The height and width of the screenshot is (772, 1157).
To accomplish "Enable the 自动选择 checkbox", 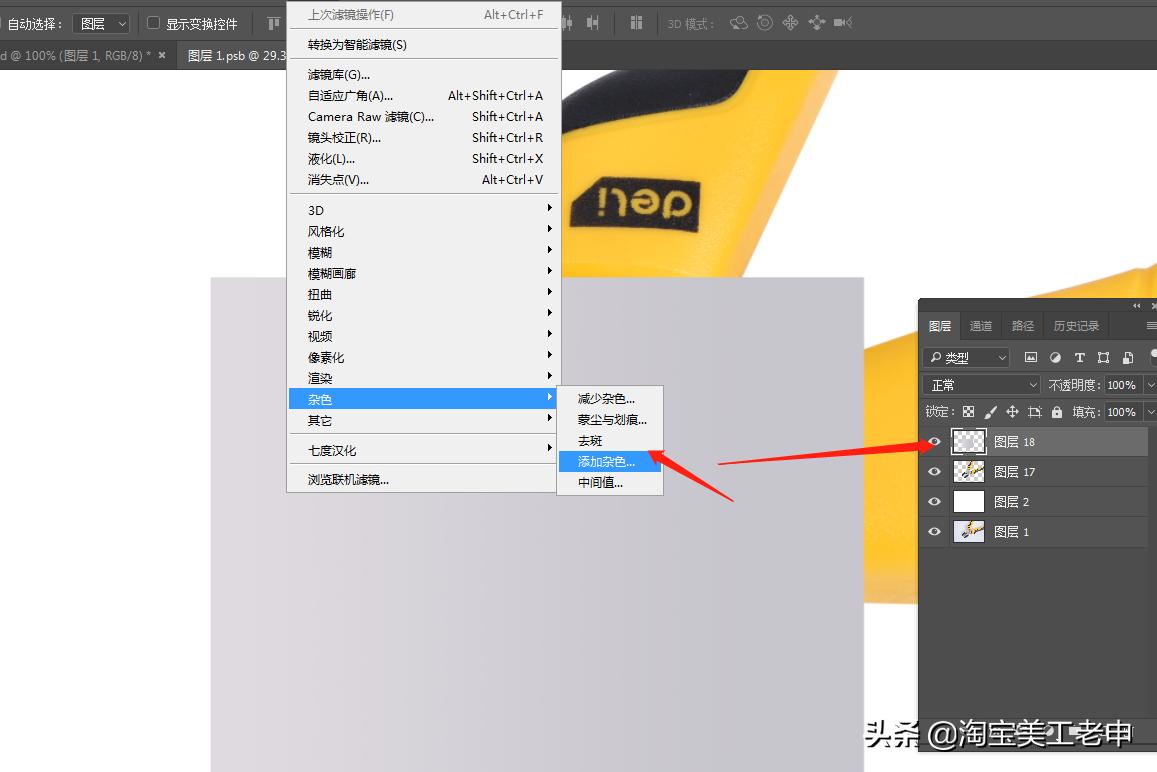I will (x=4, y=22).
